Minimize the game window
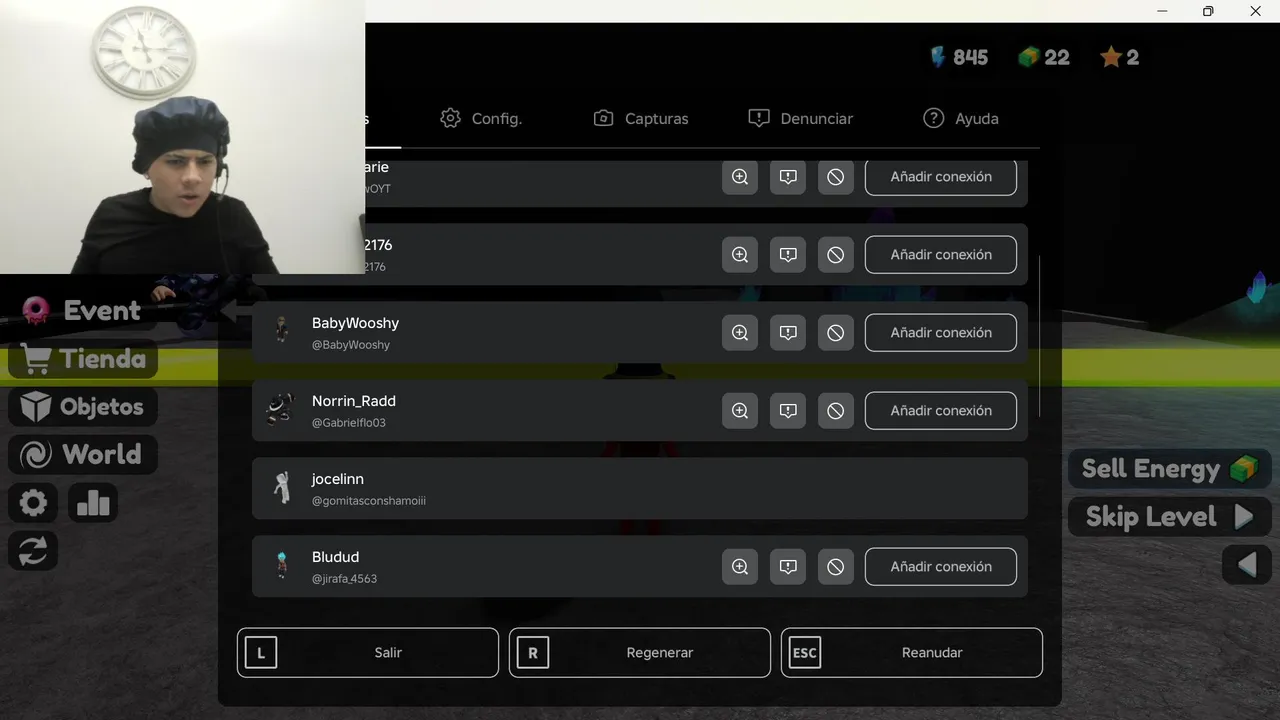The image size is (1280, 720). (x=1162, y=11)
